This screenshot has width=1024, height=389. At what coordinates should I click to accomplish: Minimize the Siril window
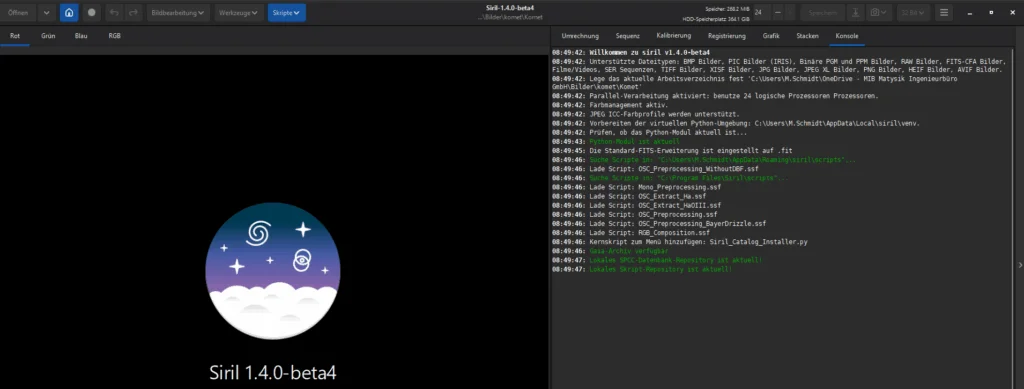(970, 12)
